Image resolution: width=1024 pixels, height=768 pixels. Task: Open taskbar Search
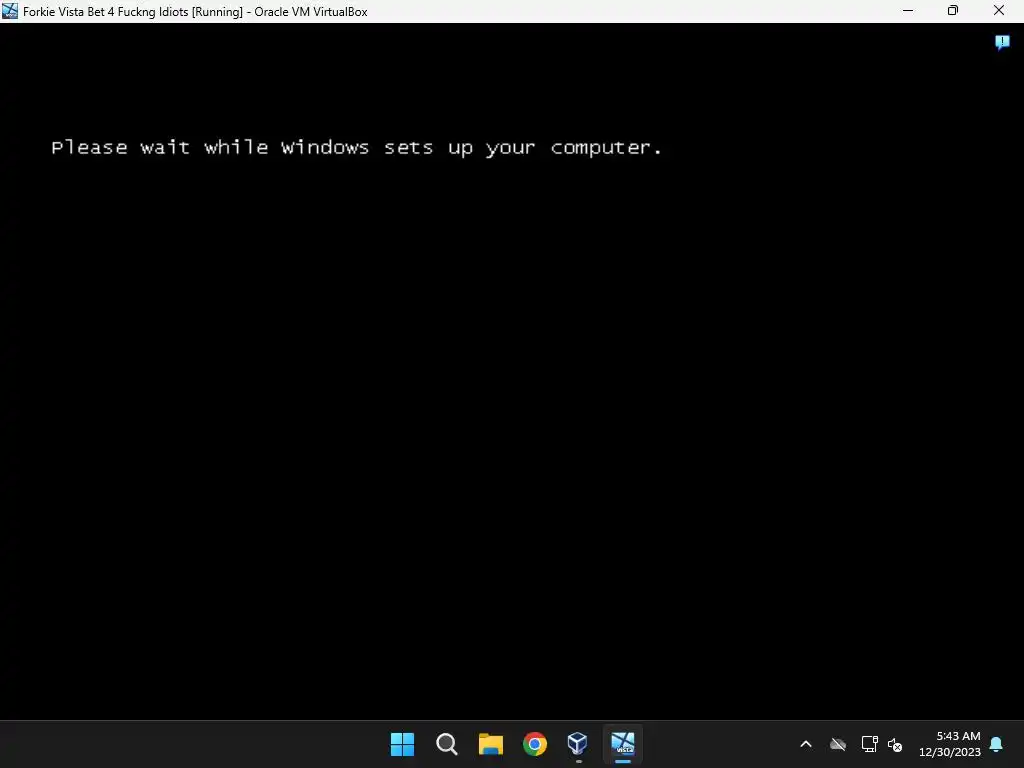tap(447, 744)
